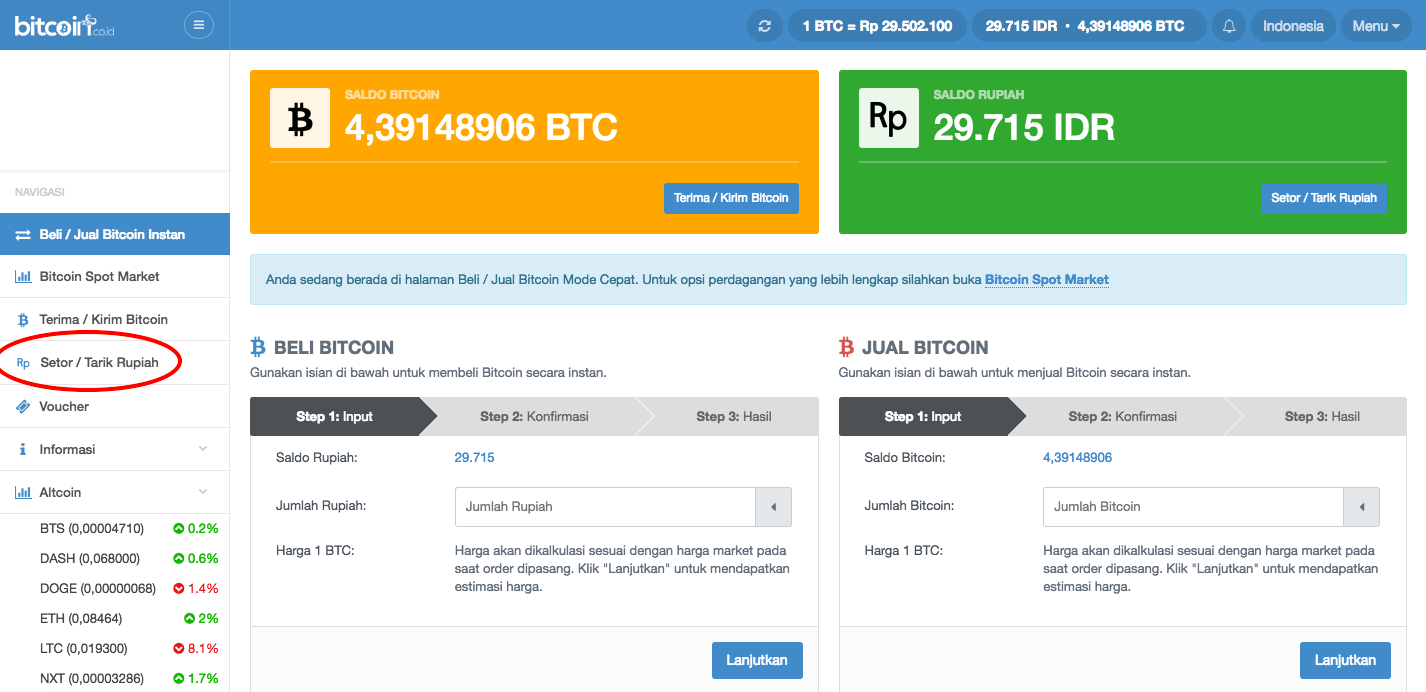Click the 1 BTC = Rp 29.502.100 price pill
The width and height of the screenshot is (1426, 692).
tap(877, 26)
